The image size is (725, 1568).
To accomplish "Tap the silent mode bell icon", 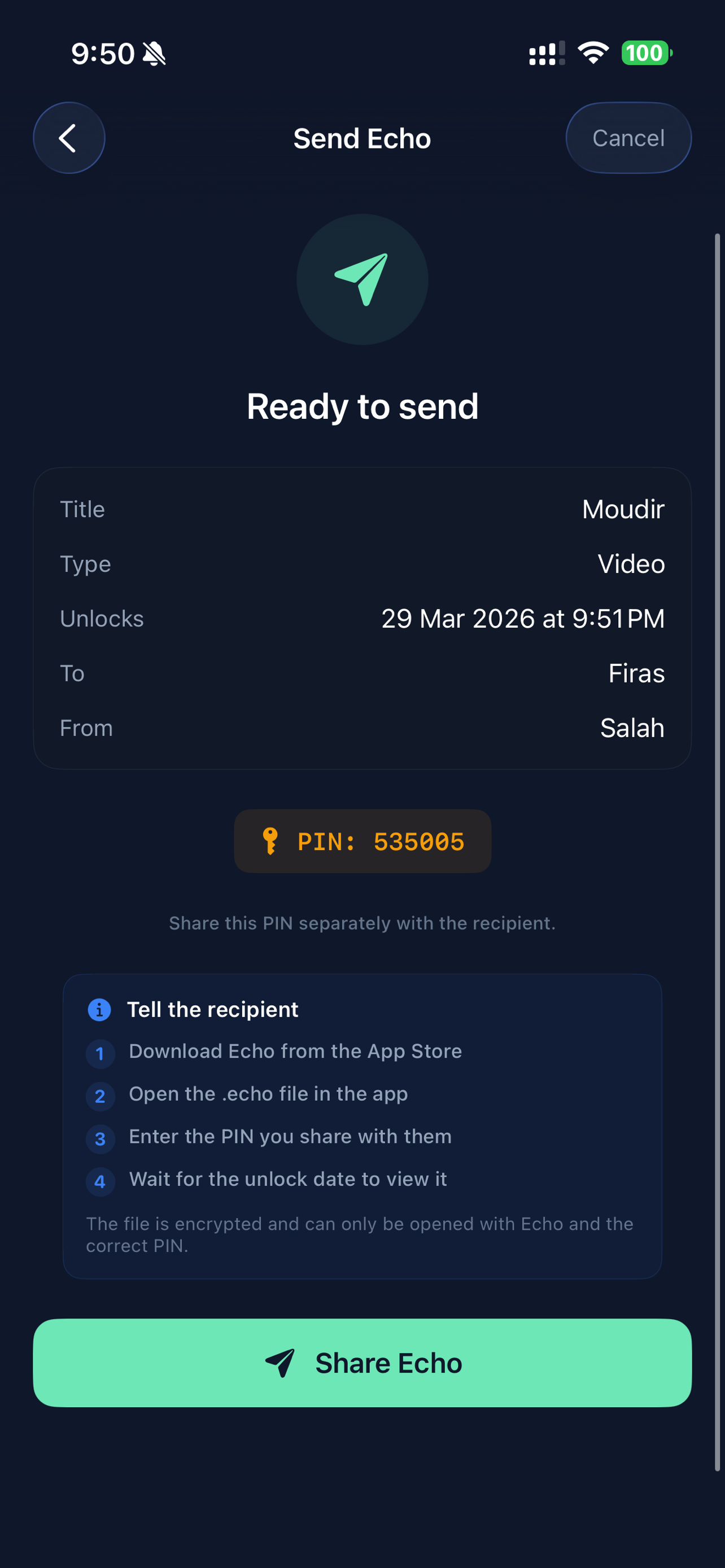I will [x=154, y=54].
